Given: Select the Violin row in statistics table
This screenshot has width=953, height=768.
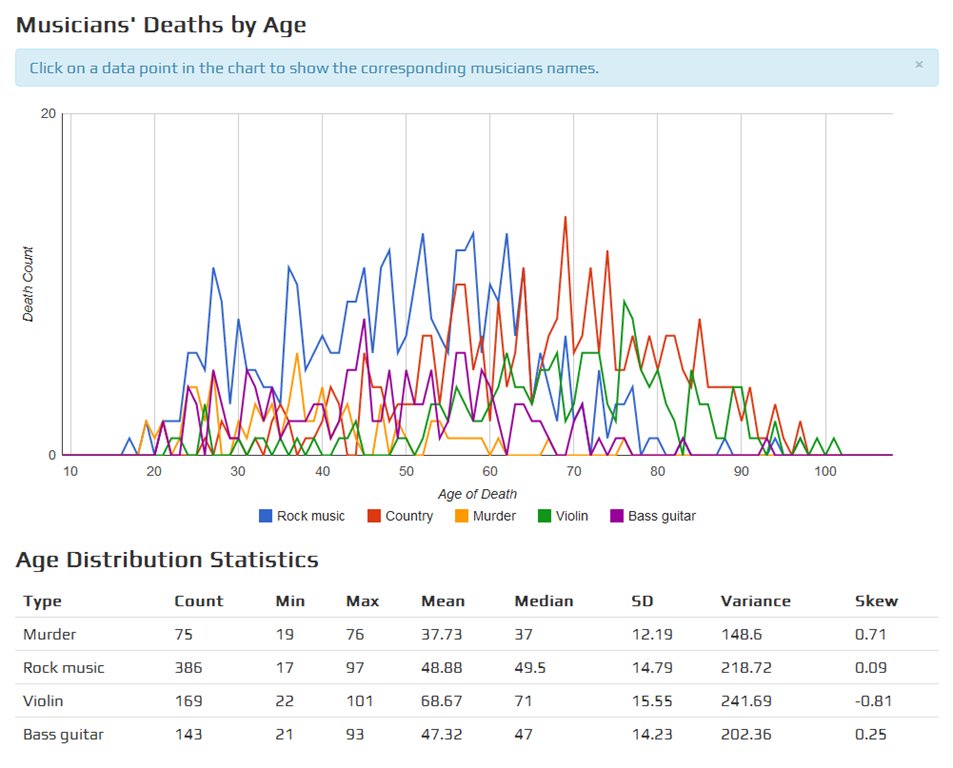Looking at the screenshot, I should pos(476,701).
